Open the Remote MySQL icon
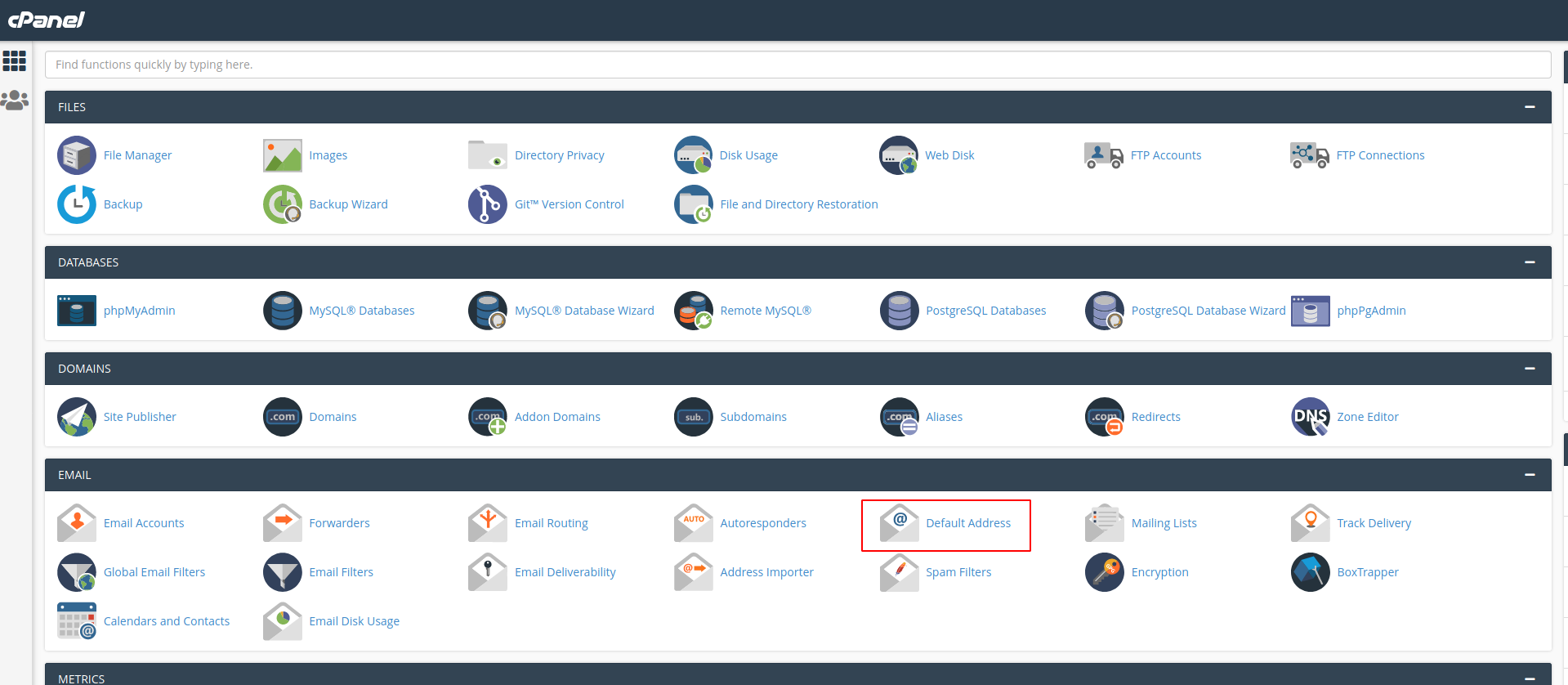Image resolution: width=1568 pixels, height=685 pixels. pos(694,311)
